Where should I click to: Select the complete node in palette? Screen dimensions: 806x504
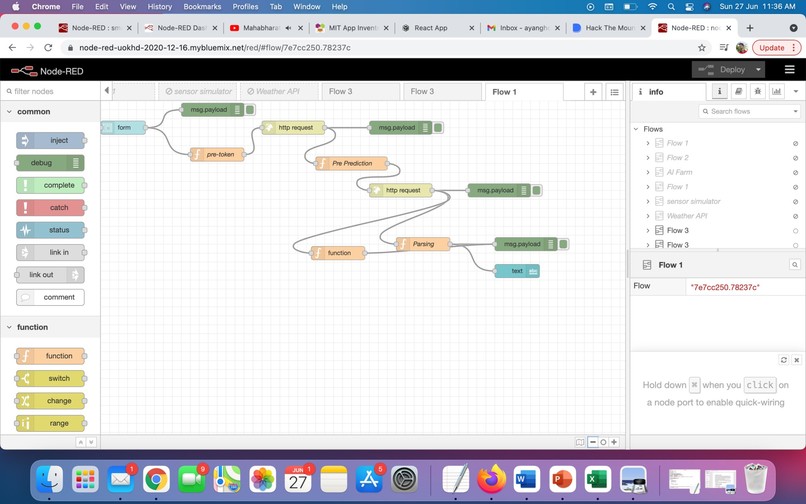click(x=50, y=185)
